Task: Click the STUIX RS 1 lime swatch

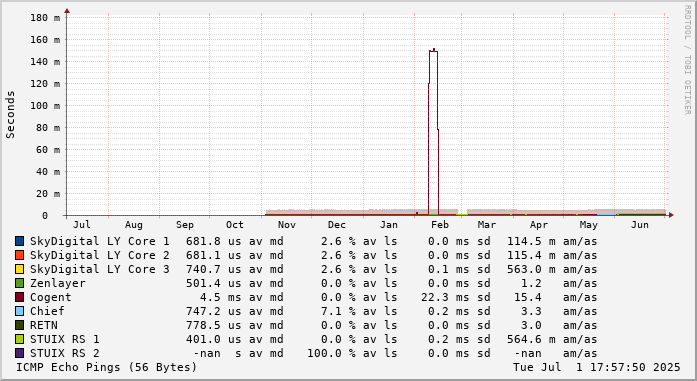Action: click(20, 339)
